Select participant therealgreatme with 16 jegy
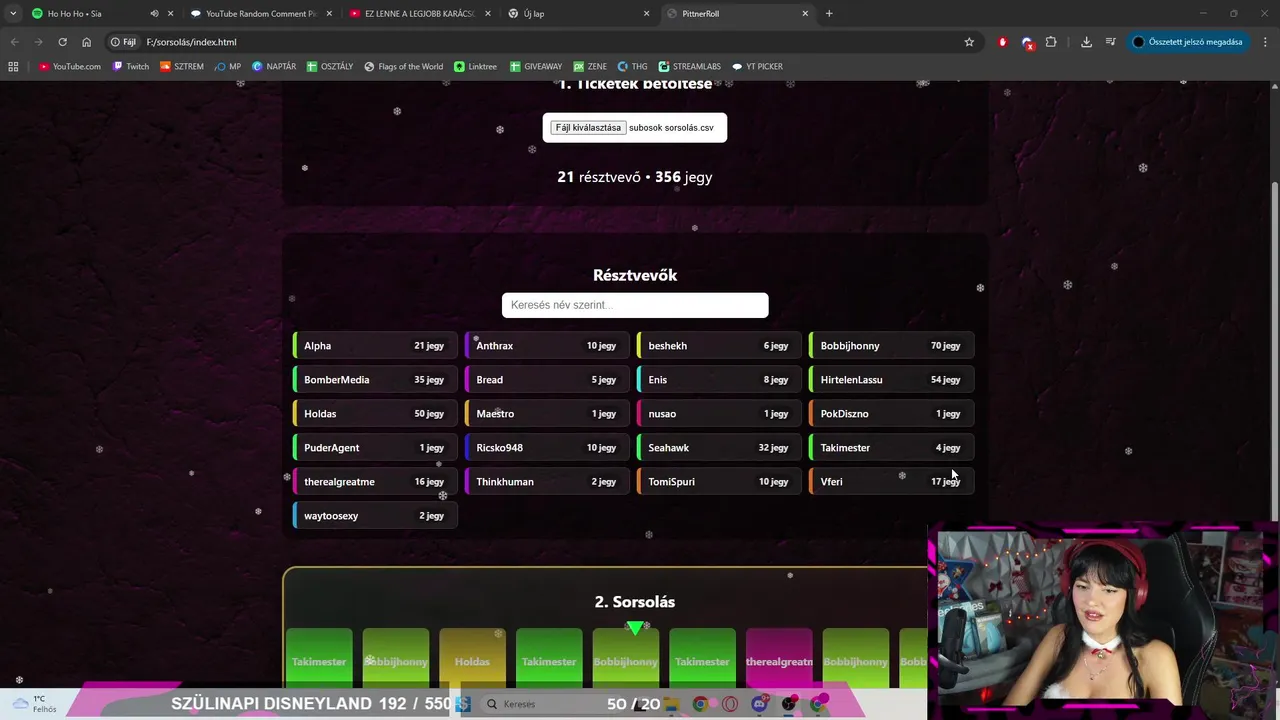Image resolution: width=1280 pixels, height=720 pixels. pos(375,482)
